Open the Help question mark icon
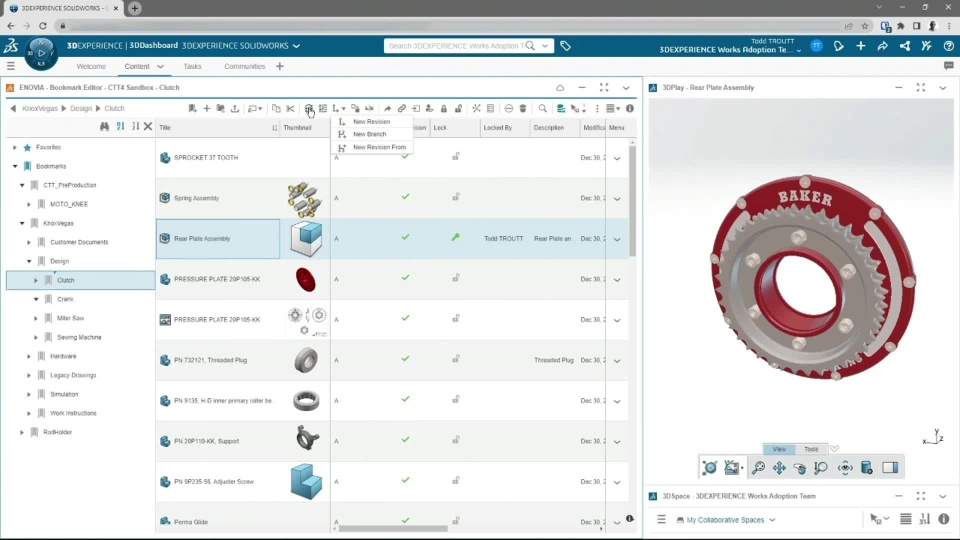Image resolution: width=960 pixels, height=540 pixels. point(948,46)
